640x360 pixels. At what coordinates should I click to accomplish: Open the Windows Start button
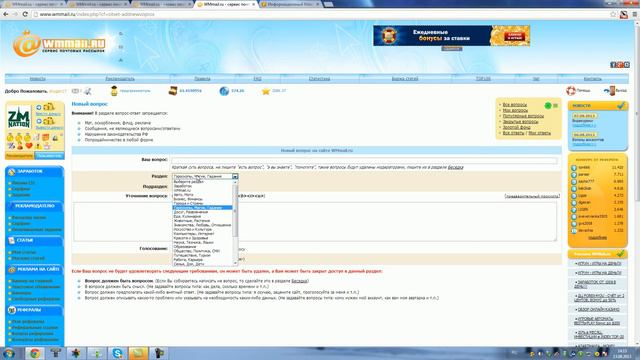(x=9, y=353)
